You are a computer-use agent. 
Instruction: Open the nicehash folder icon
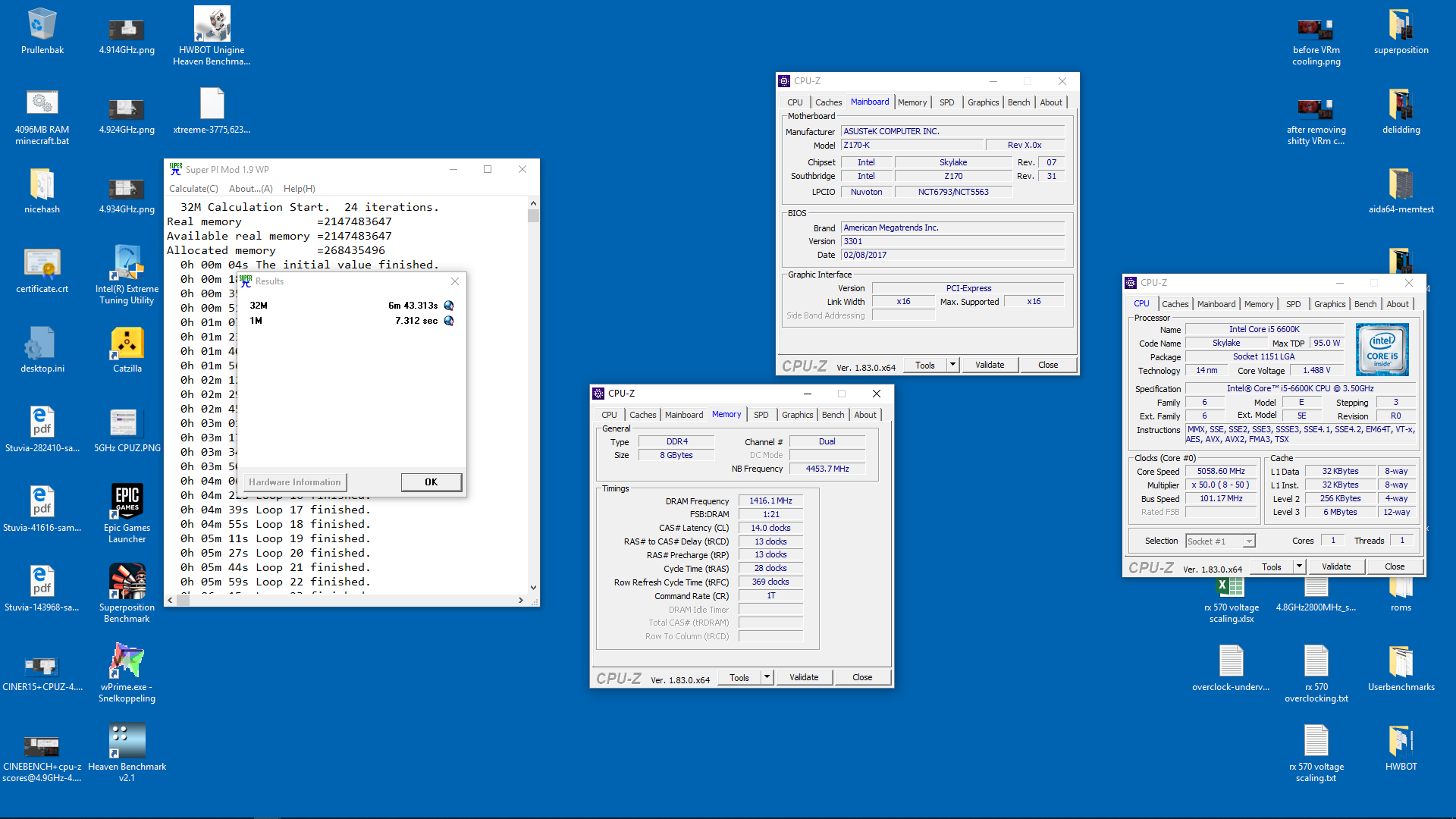[x=42, y=184]
